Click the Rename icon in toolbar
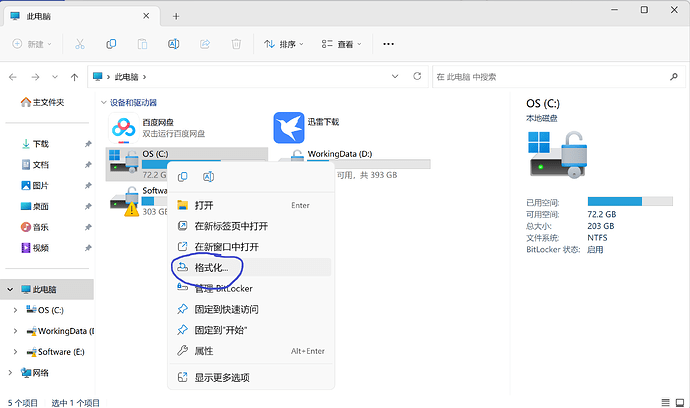This screenshot has height=408, width=690. pyautogui.click(x=173, y=44)
